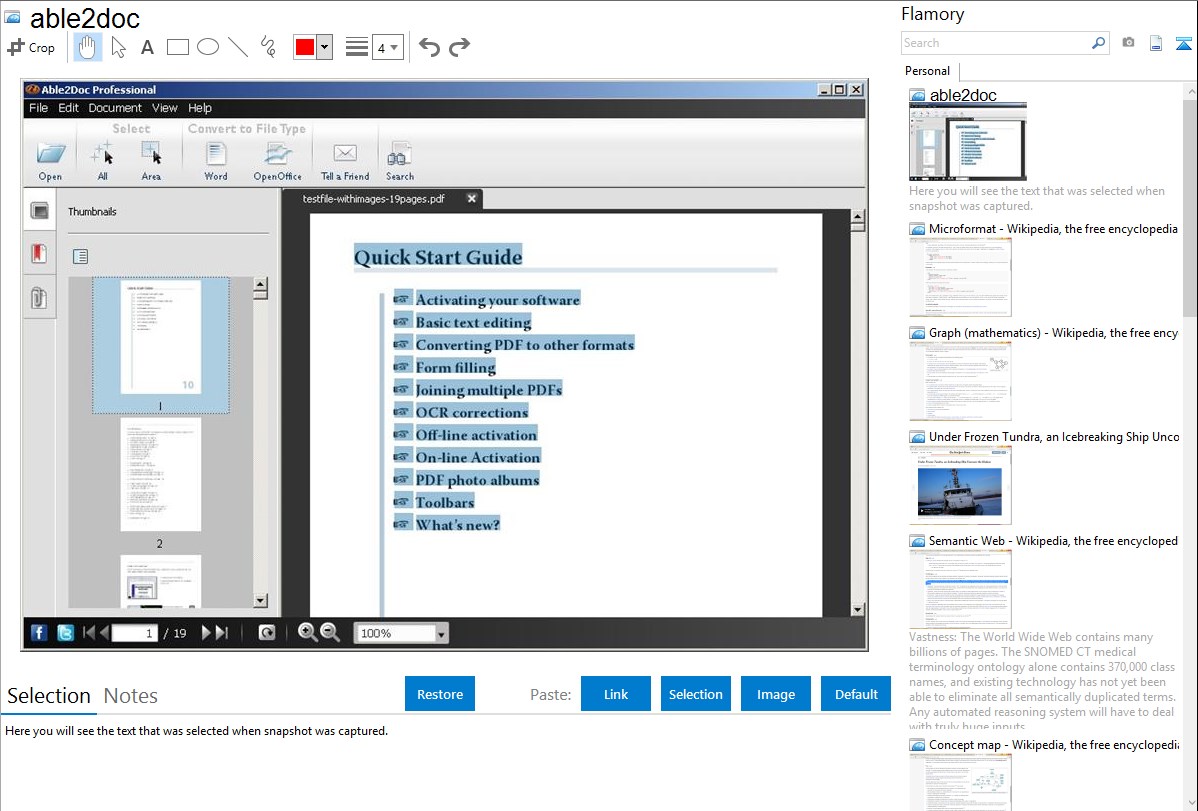Click the zoom out magnifier
This screenshot has height=811, width=1198.
pyautogui.click(x=330, y=633)
